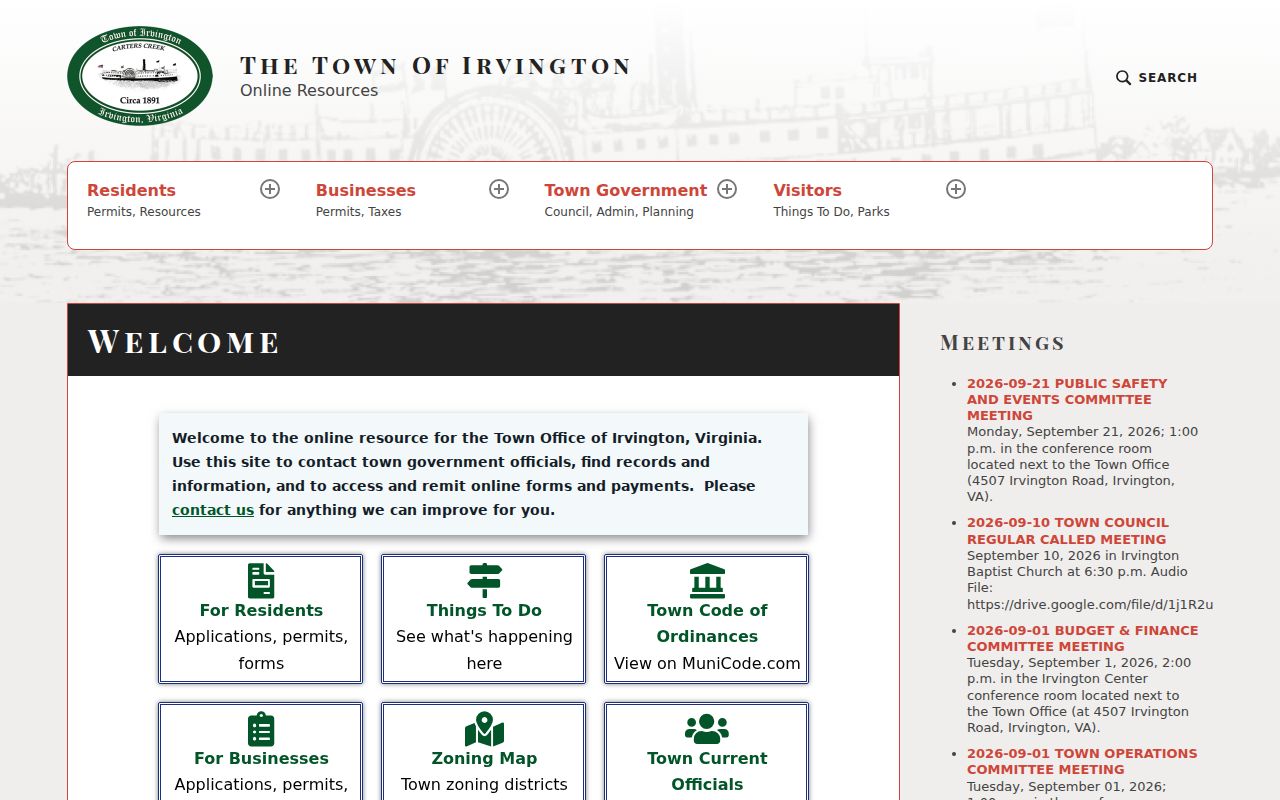Open the Zoning Map card title
Viewport: 1280px width, 800px height.
point(484,758)
